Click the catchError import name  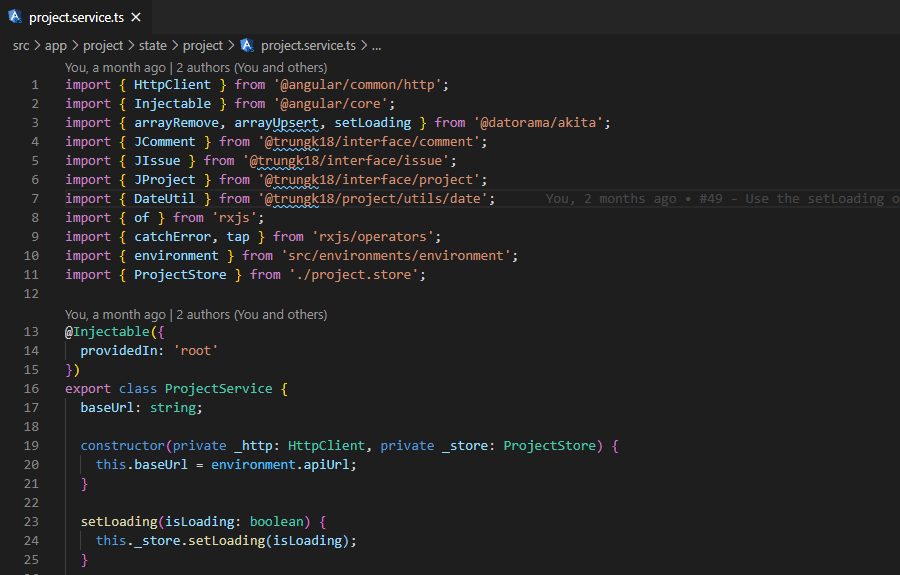pyautogui.click(x=173, y=236)
